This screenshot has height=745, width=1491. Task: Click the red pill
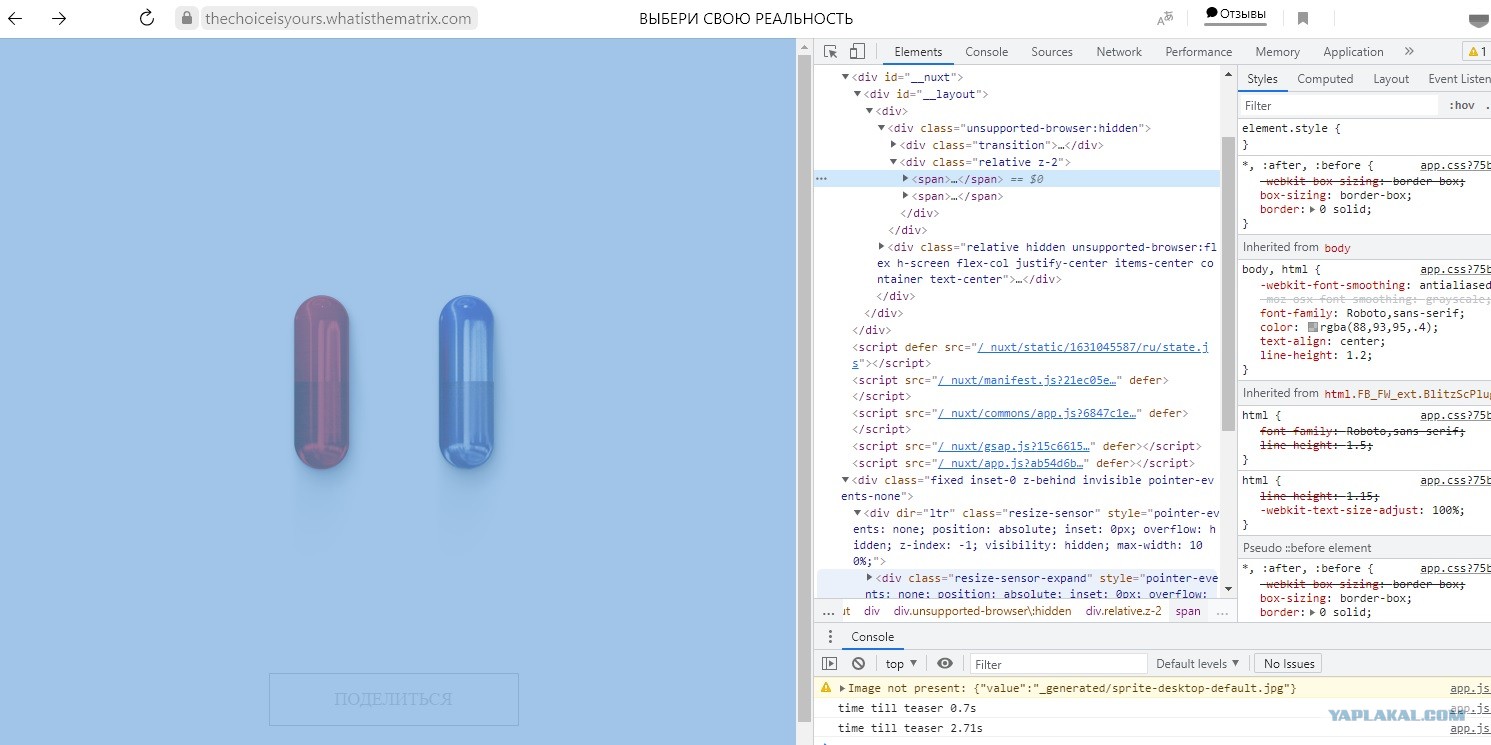point(322,382)
